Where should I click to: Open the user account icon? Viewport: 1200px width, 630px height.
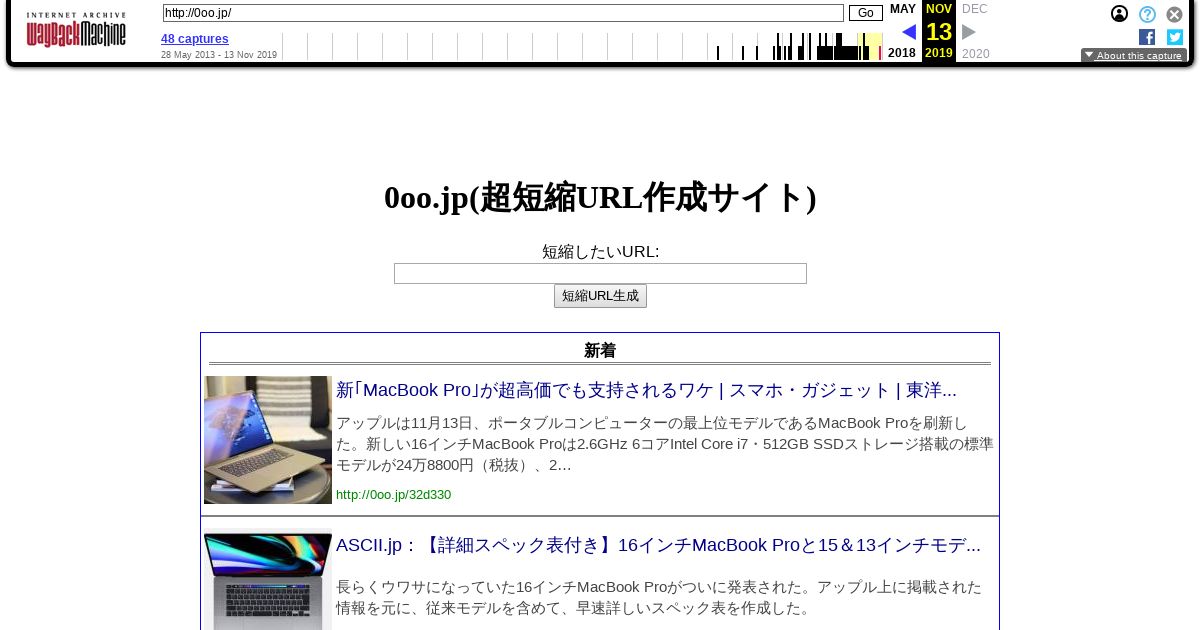click(1119, 14)
